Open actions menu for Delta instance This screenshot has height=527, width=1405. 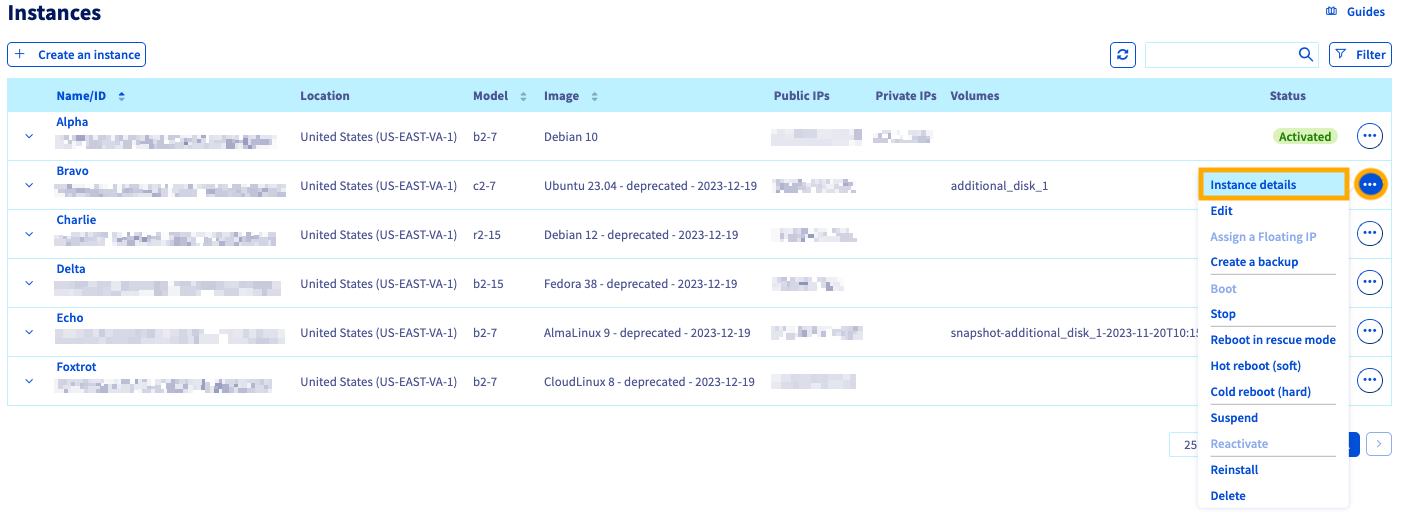click(x=1369, y=283)
